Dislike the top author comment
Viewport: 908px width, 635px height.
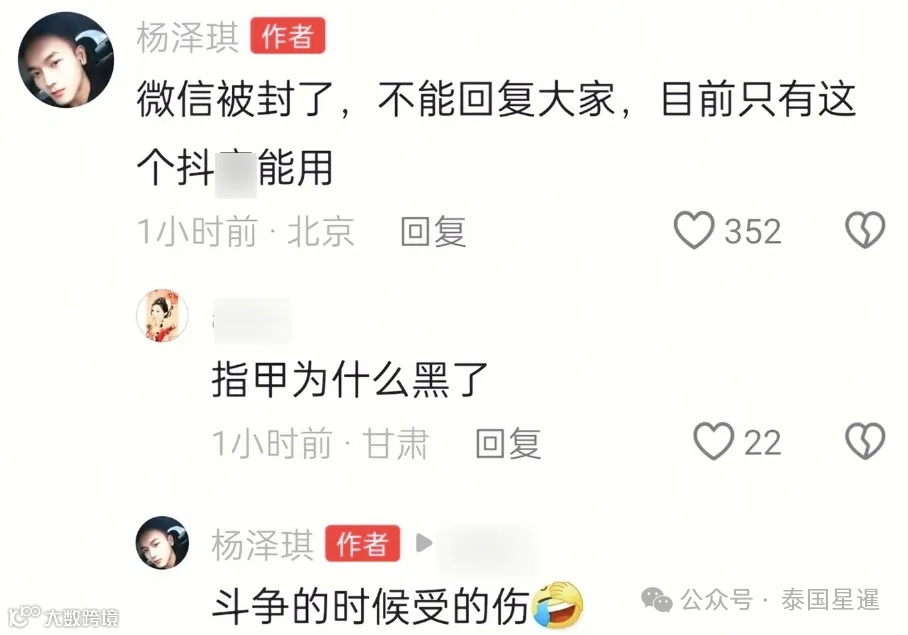coord(865,230)
